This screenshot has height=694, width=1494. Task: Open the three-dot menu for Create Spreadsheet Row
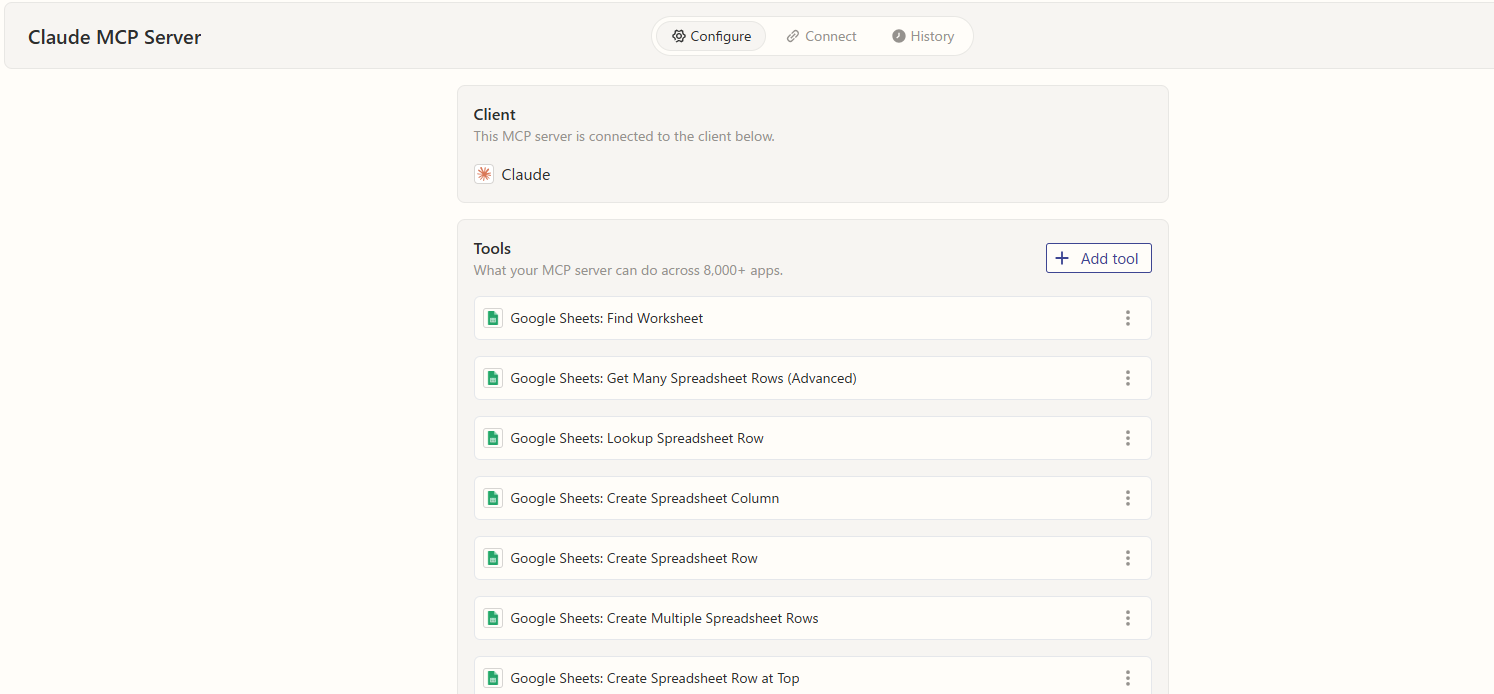(1128, 558)
